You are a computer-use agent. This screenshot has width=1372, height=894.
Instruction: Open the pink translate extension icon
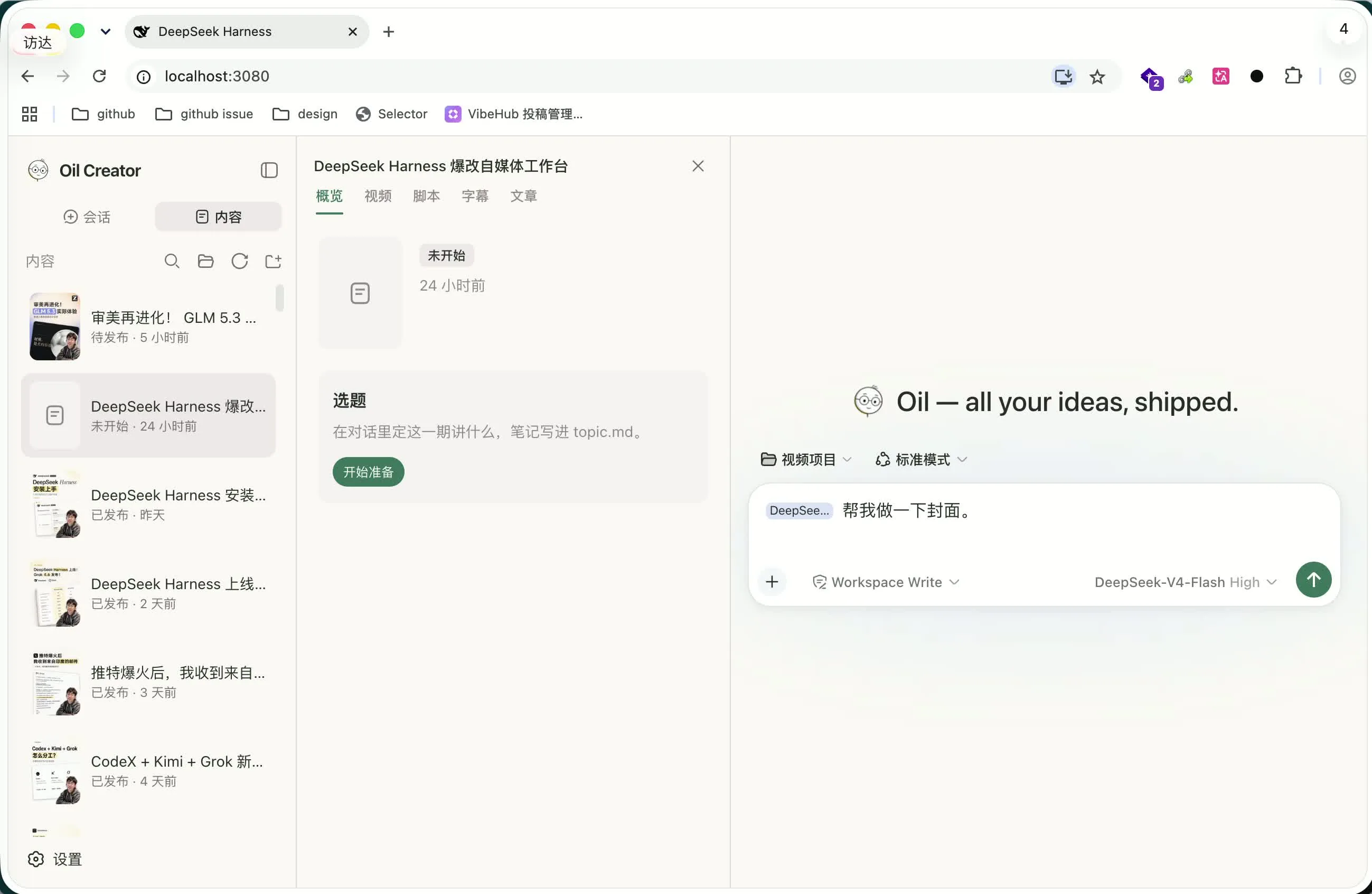[1220, 76]
